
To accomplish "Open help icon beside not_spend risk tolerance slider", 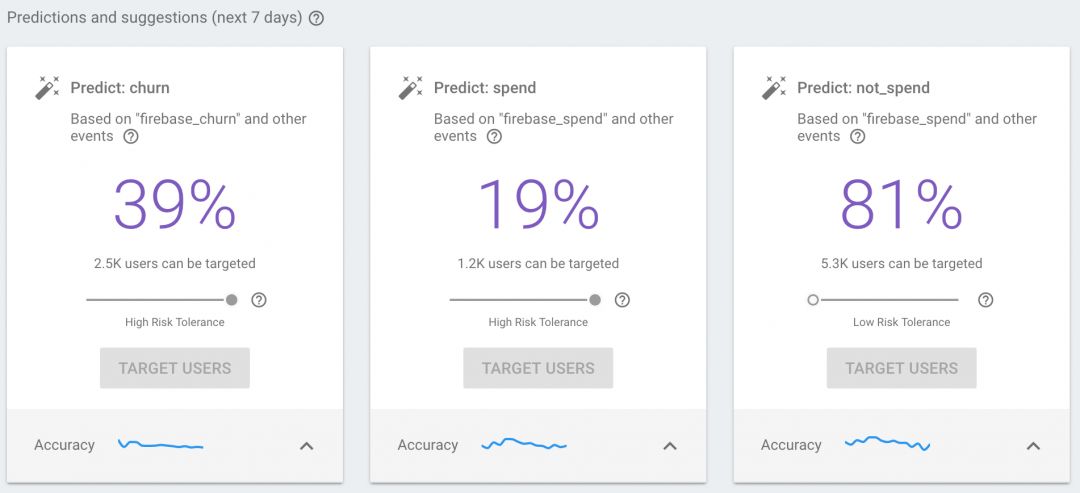I will [985, 300].
